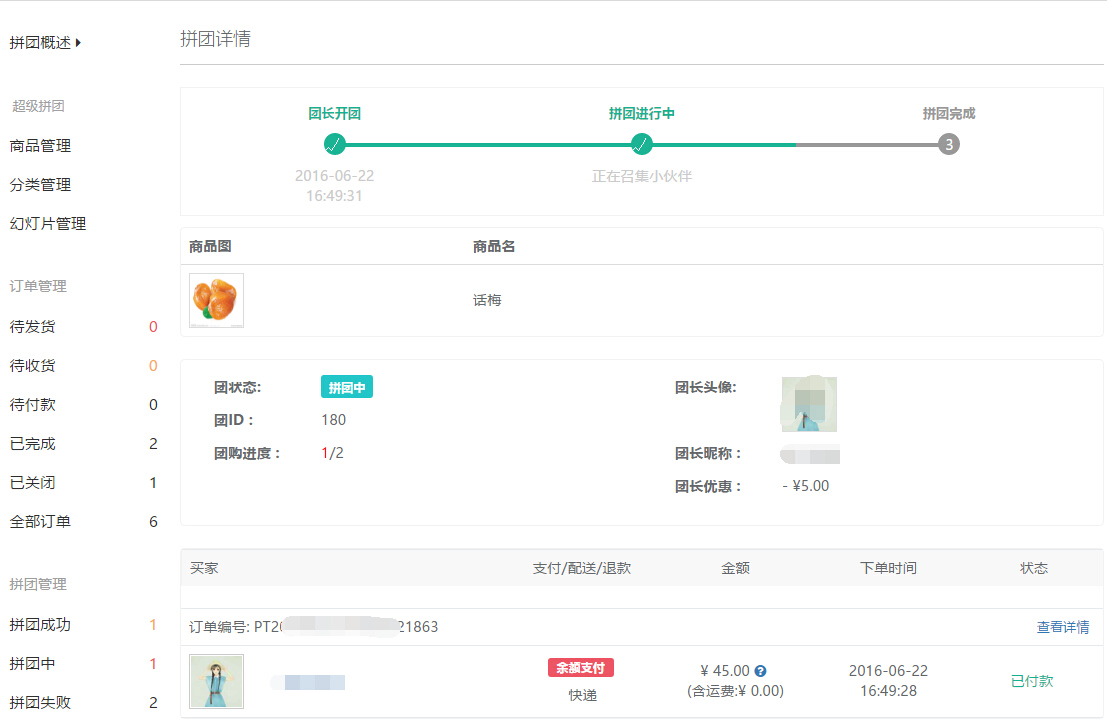Click the buyer avatar in the order row
The image size is (1107, 724).
216,681
